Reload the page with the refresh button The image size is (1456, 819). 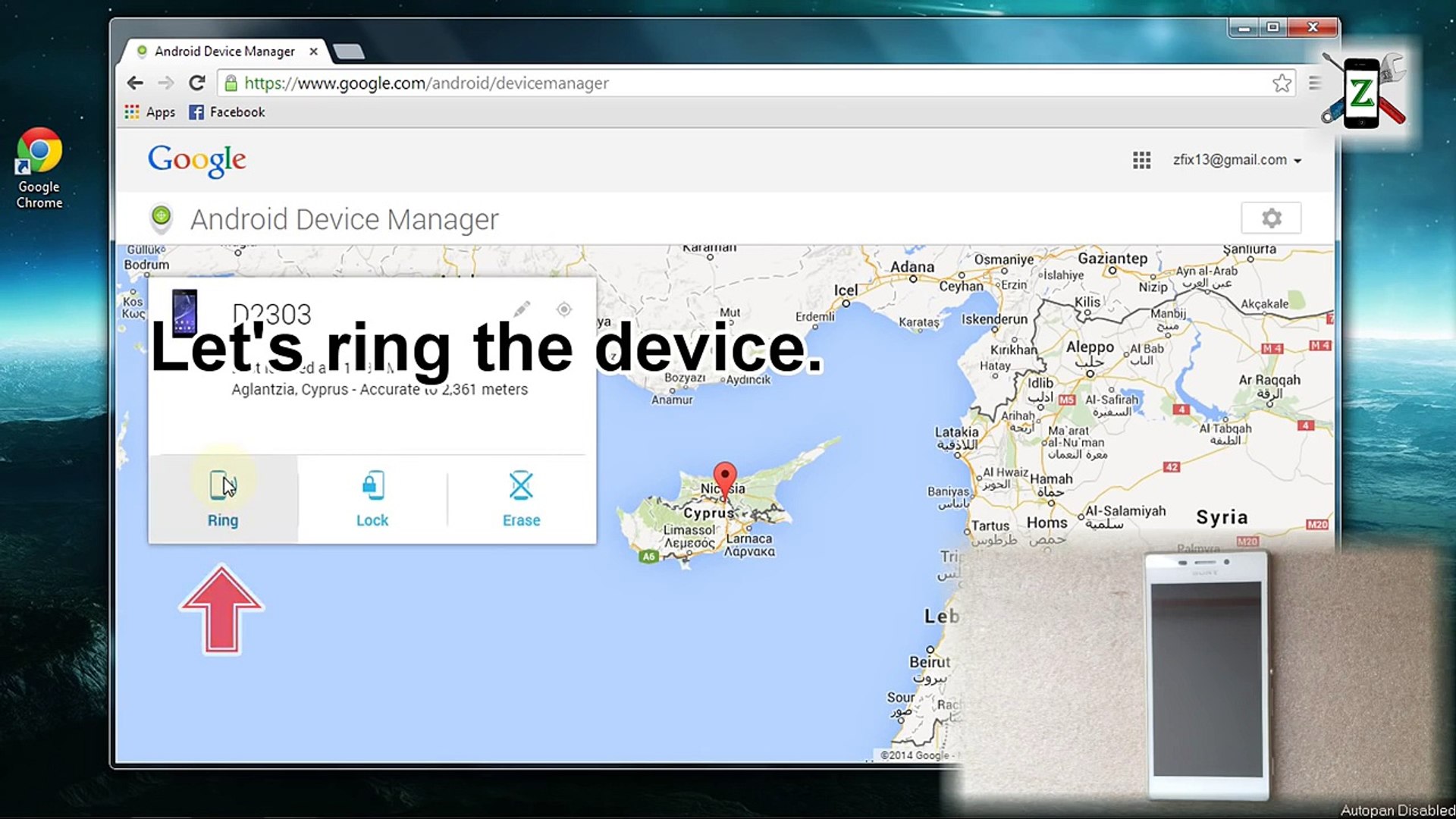197,83
